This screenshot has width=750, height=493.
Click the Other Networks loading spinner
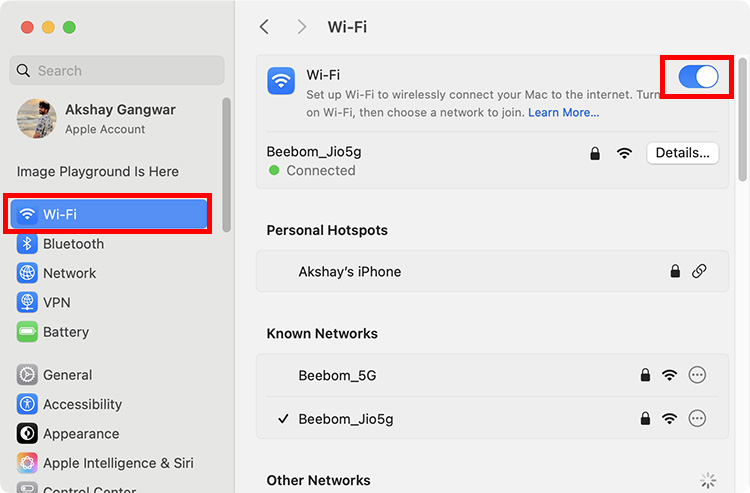pos(708,480)
